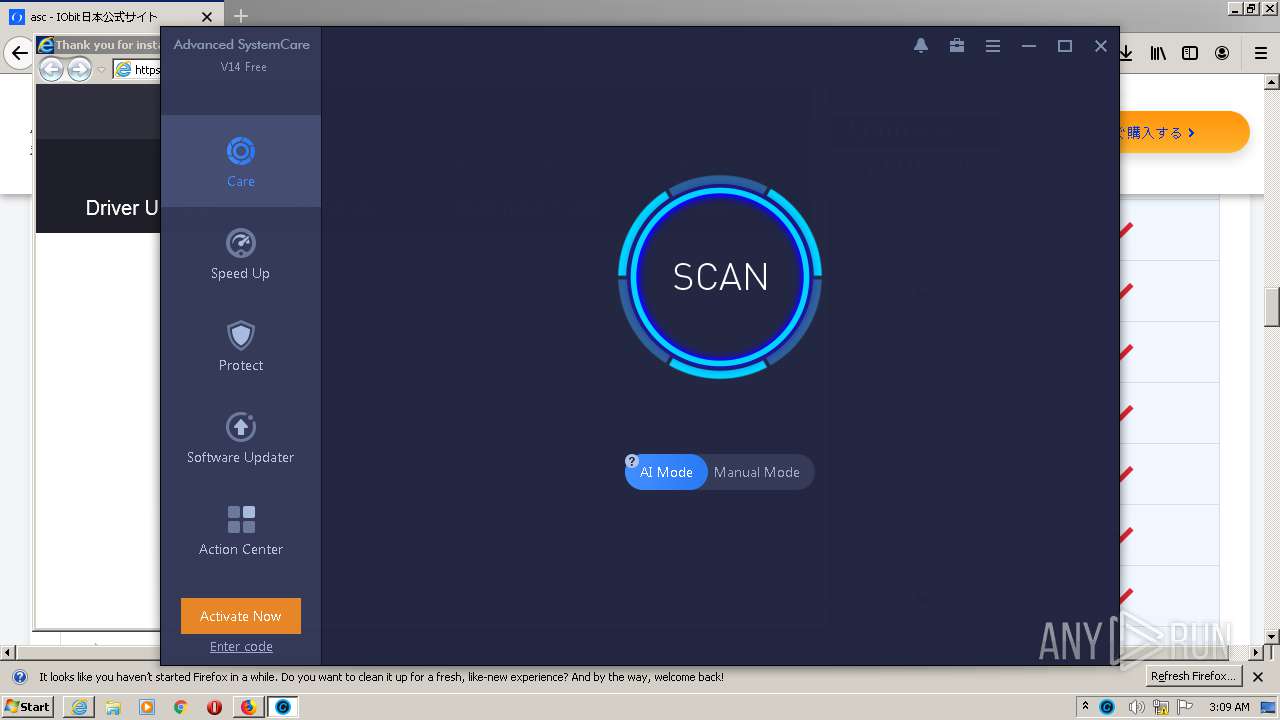Click the Internet Explorer address field

[x=137, y=70]
